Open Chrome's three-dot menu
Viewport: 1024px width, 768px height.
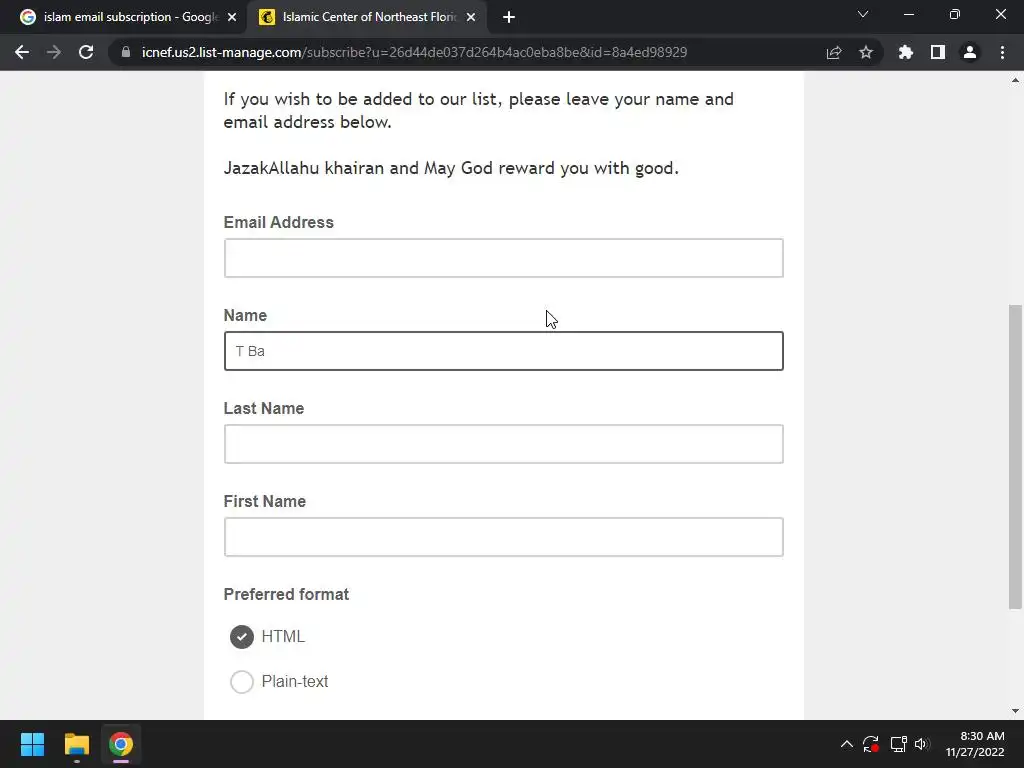coord(1002,52)
